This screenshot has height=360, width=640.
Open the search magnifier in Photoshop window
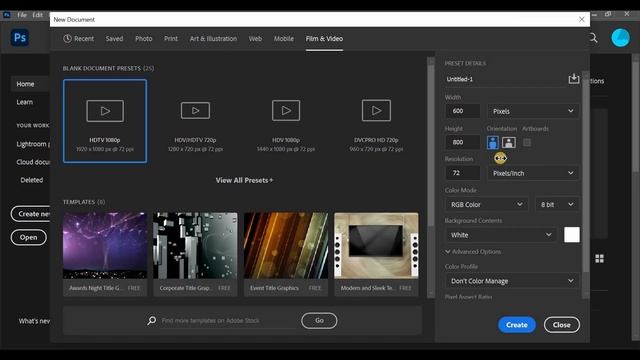coord(593,38)
